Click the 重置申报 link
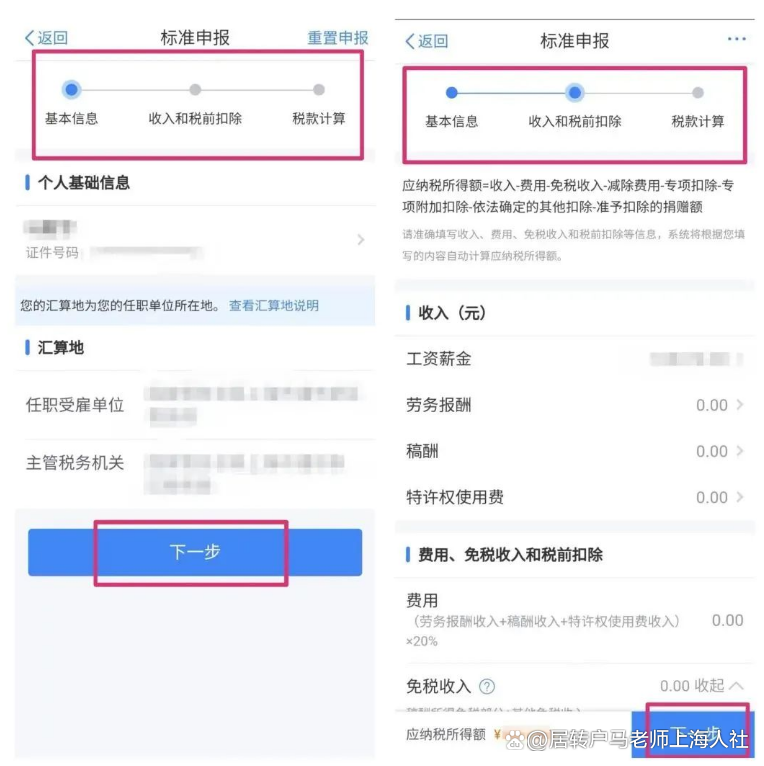This screenshot has width=764, height=766. (338, 38)
